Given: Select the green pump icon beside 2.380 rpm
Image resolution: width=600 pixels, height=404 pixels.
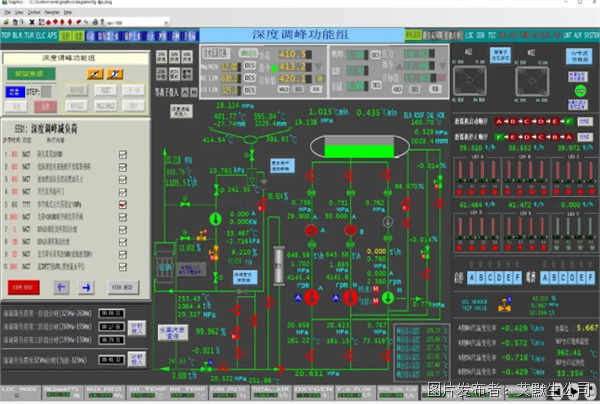Looking at the screenshot, I should tap(388, 297).
